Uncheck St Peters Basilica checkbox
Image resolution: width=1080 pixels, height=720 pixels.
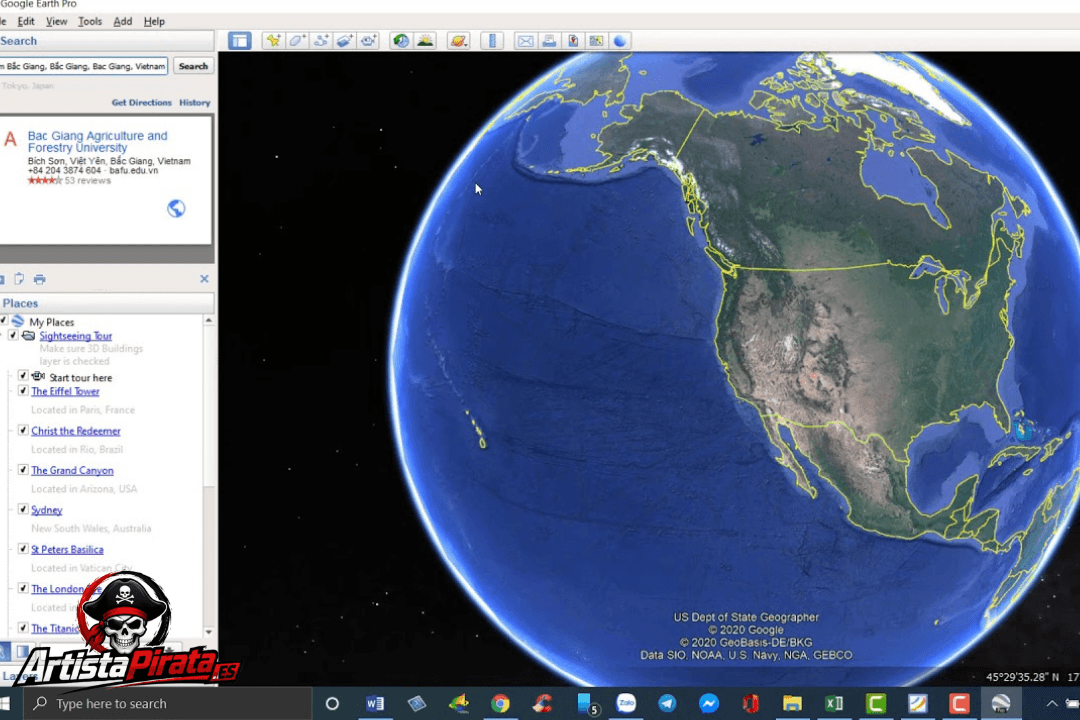click(x=23, y=549)
